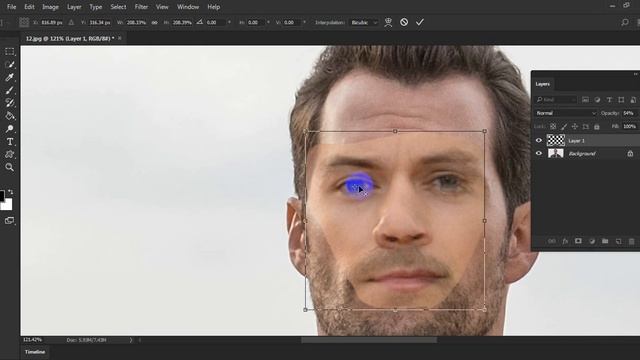Viewport: 640px width, 360px height.
Task: Click the foreground color swatch
Action: [2, 196]
